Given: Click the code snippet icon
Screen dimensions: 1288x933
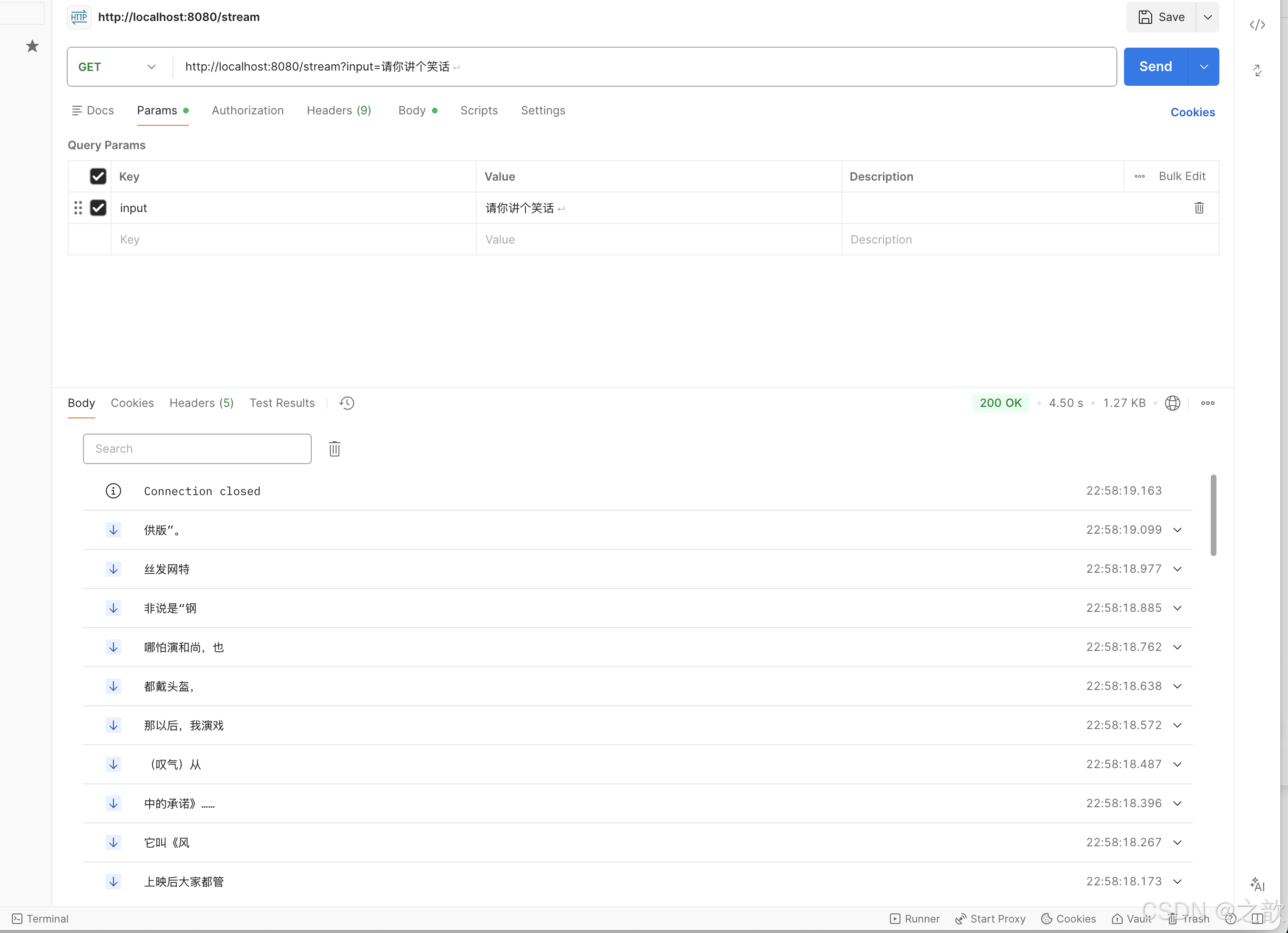Looking at the screenshot, I should point(1257,25).
